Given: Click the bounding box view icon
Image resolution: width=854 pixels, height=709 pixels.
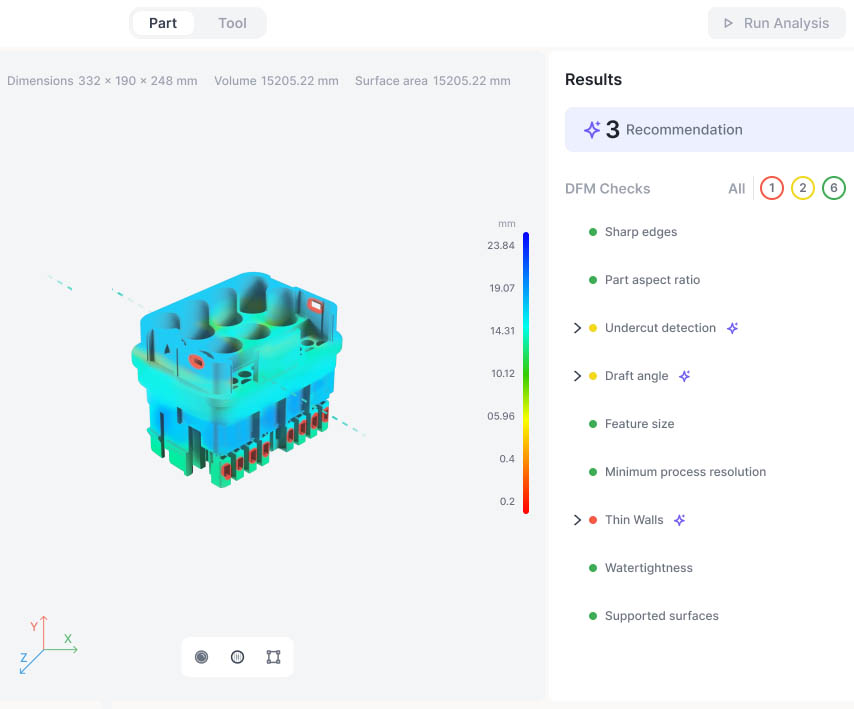Looking at the screenshot, I should pos(273,657).
